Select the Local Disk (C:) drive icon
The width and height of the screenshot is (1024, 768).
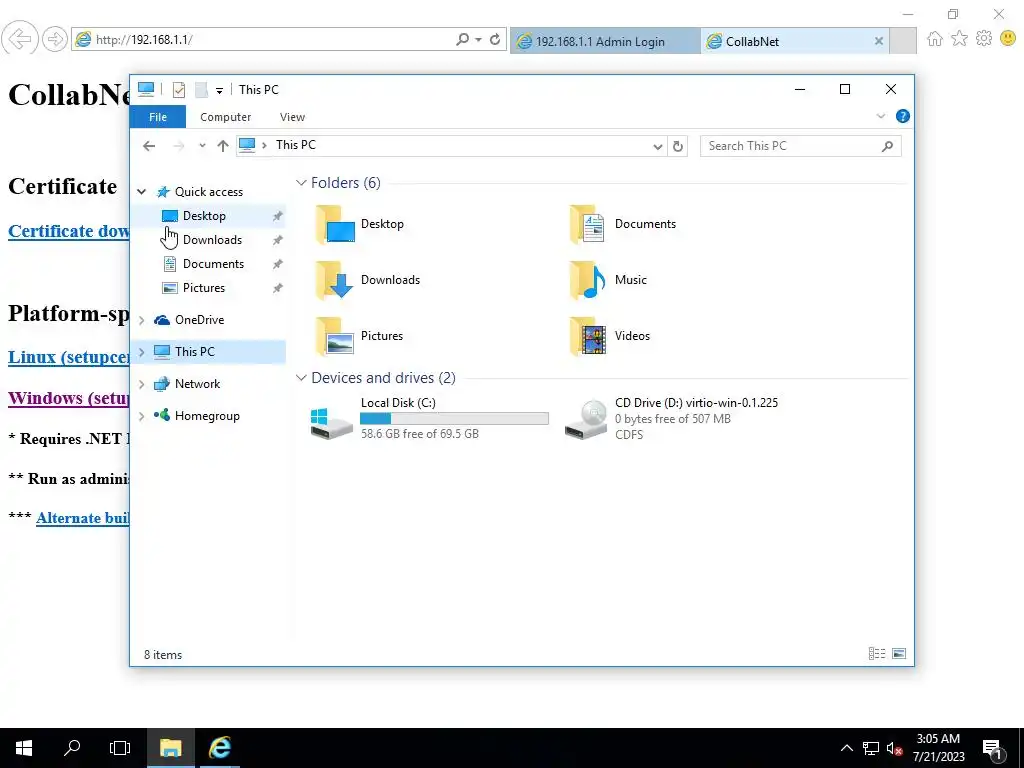point(332,422)
